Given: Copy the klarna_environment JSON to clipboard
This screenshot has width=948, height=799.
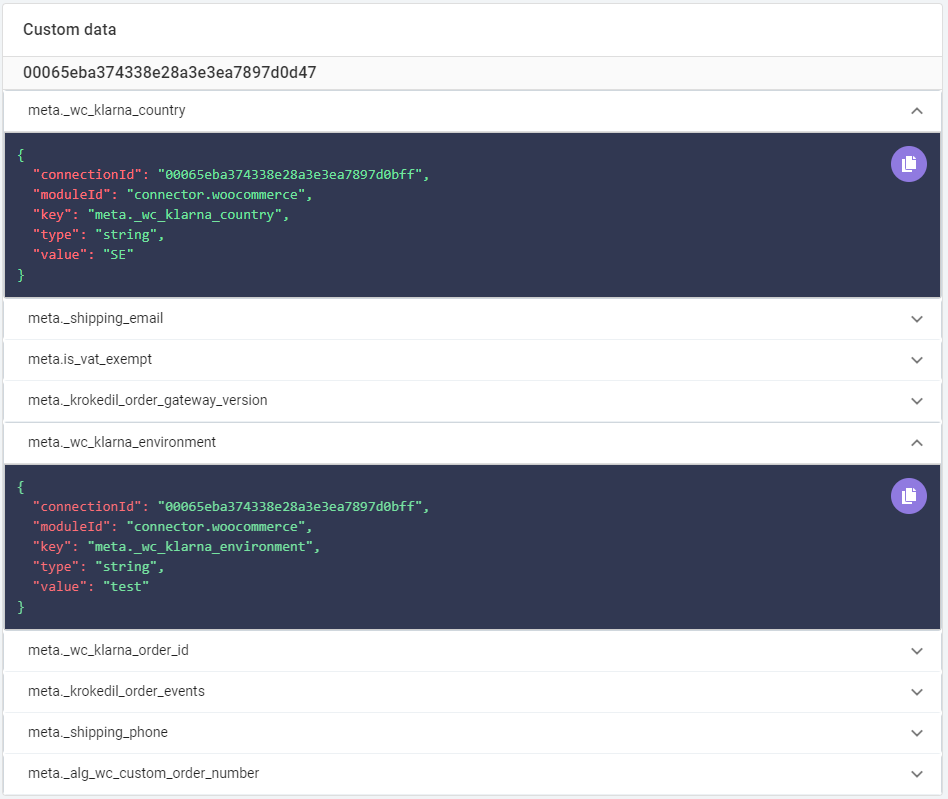Looking at the screenshot, I should (x=908, y=496).
